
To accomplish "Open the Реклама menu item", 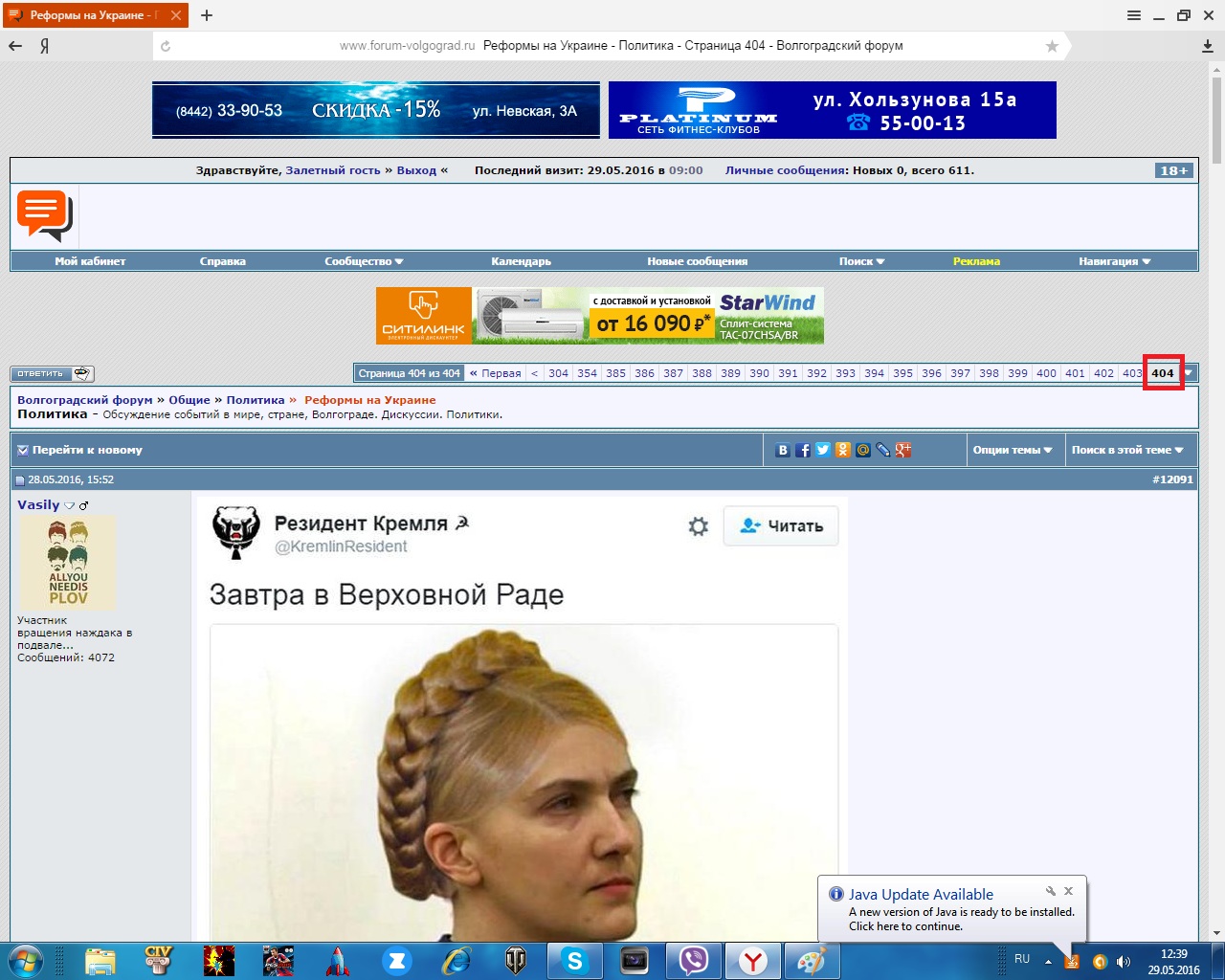I will coord(976,261).
